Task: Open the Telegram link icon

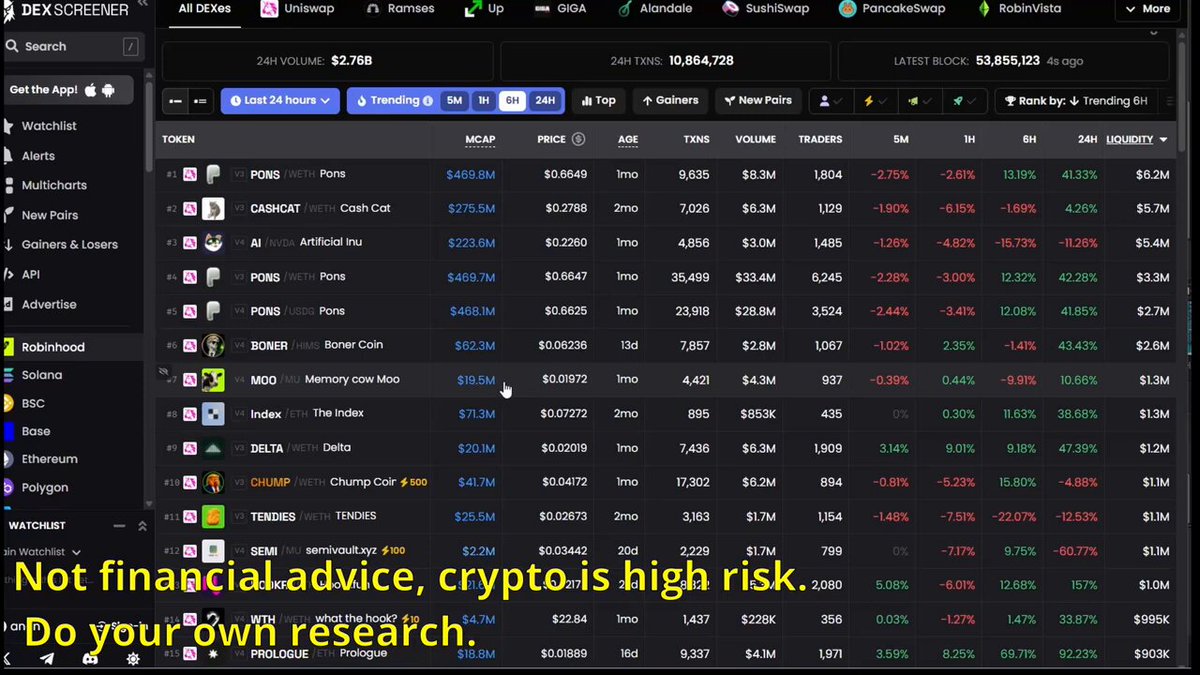Action: [x=47, y=659]
